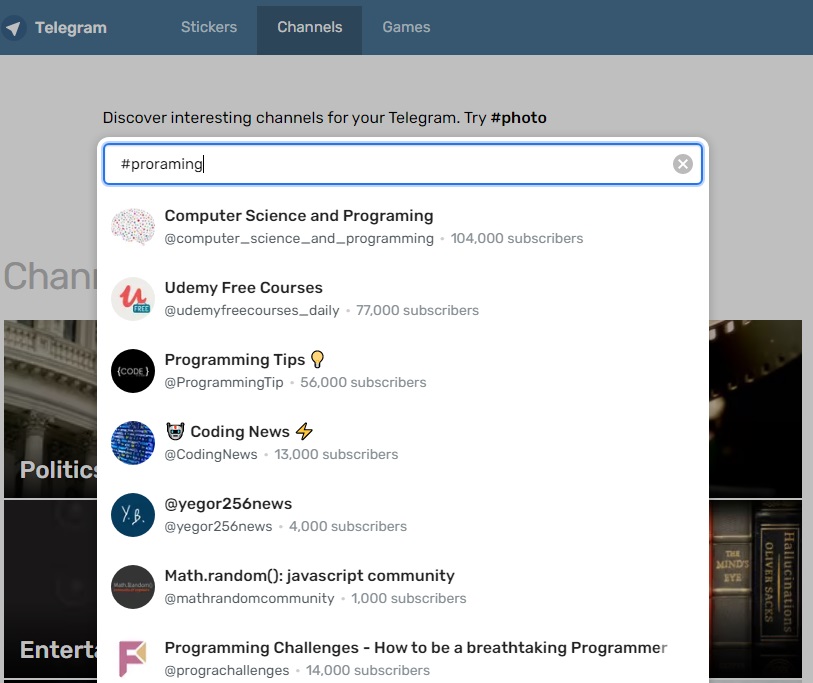Open the Politics category card
Image resolution: width=813 pixels, height=683 pixels.
[x=50, y=409]
